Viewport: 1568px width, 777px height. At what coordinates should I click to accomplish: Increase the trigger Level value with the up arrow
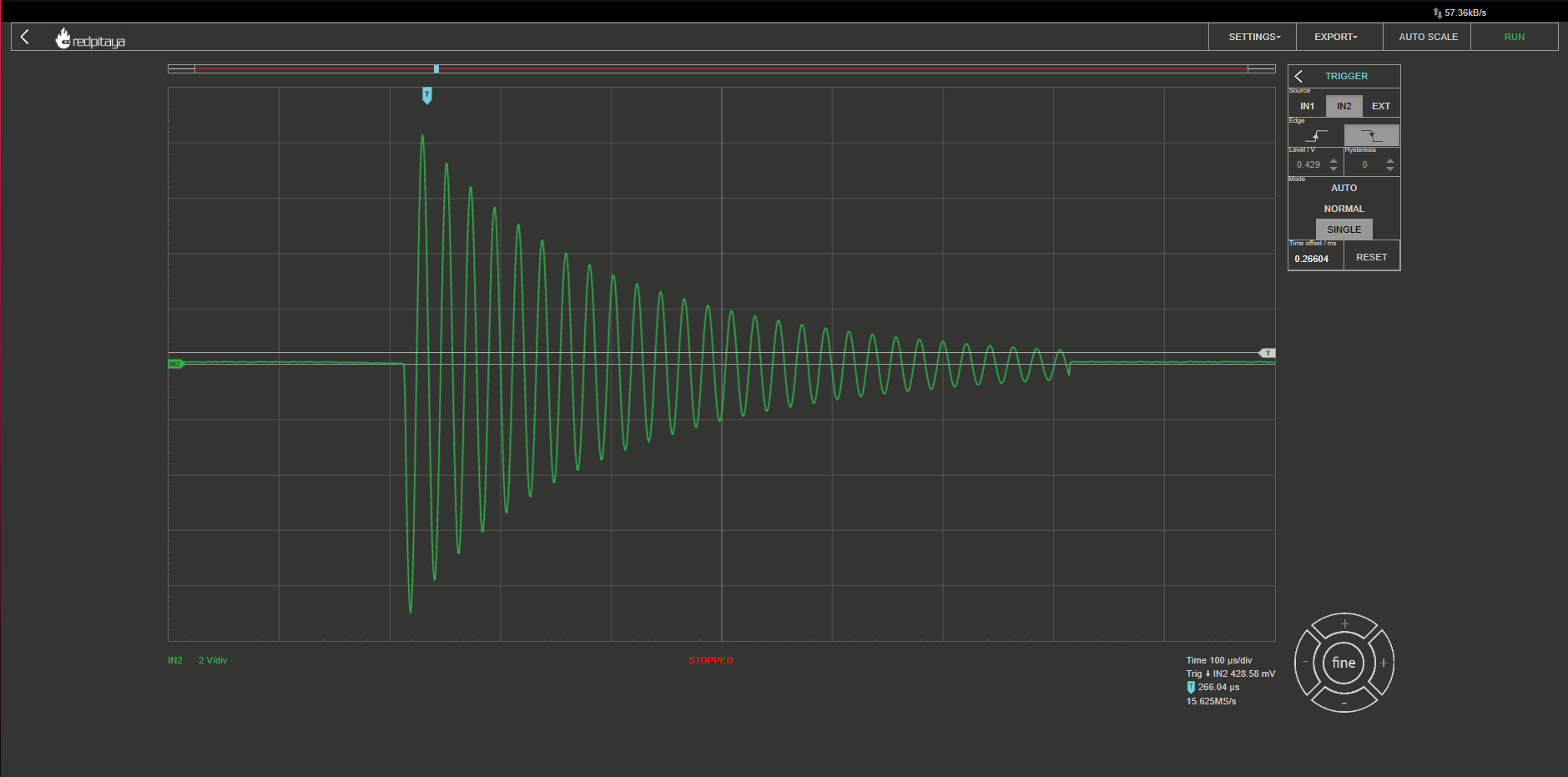(1334, 160)
